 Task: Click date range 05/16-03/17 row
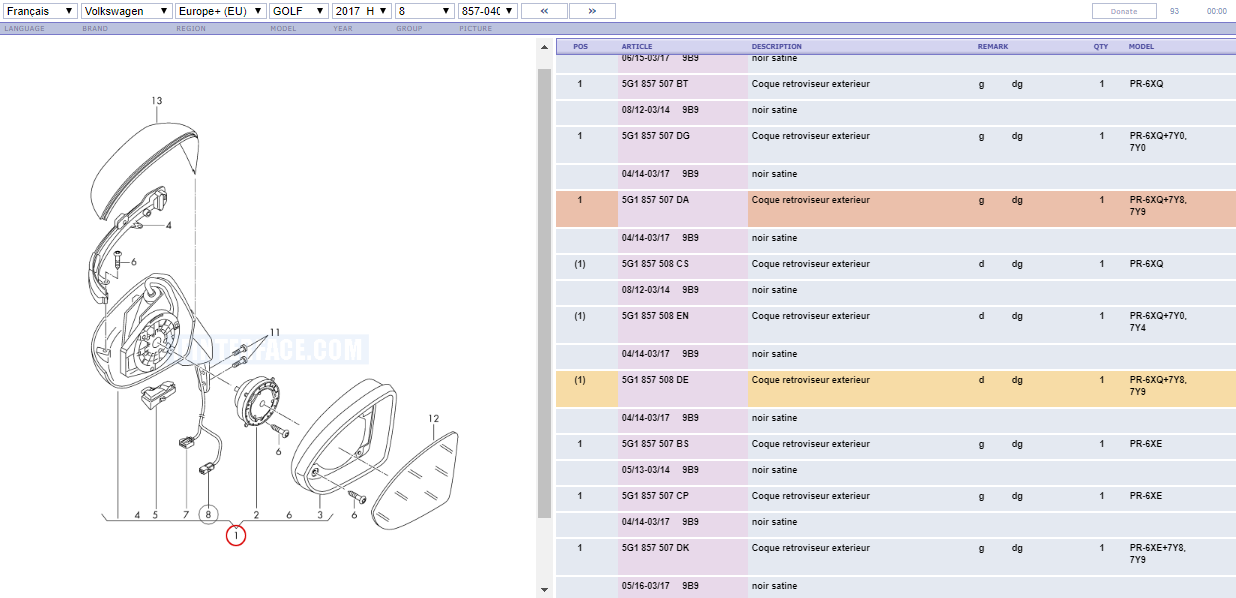(x=646, y=586)
